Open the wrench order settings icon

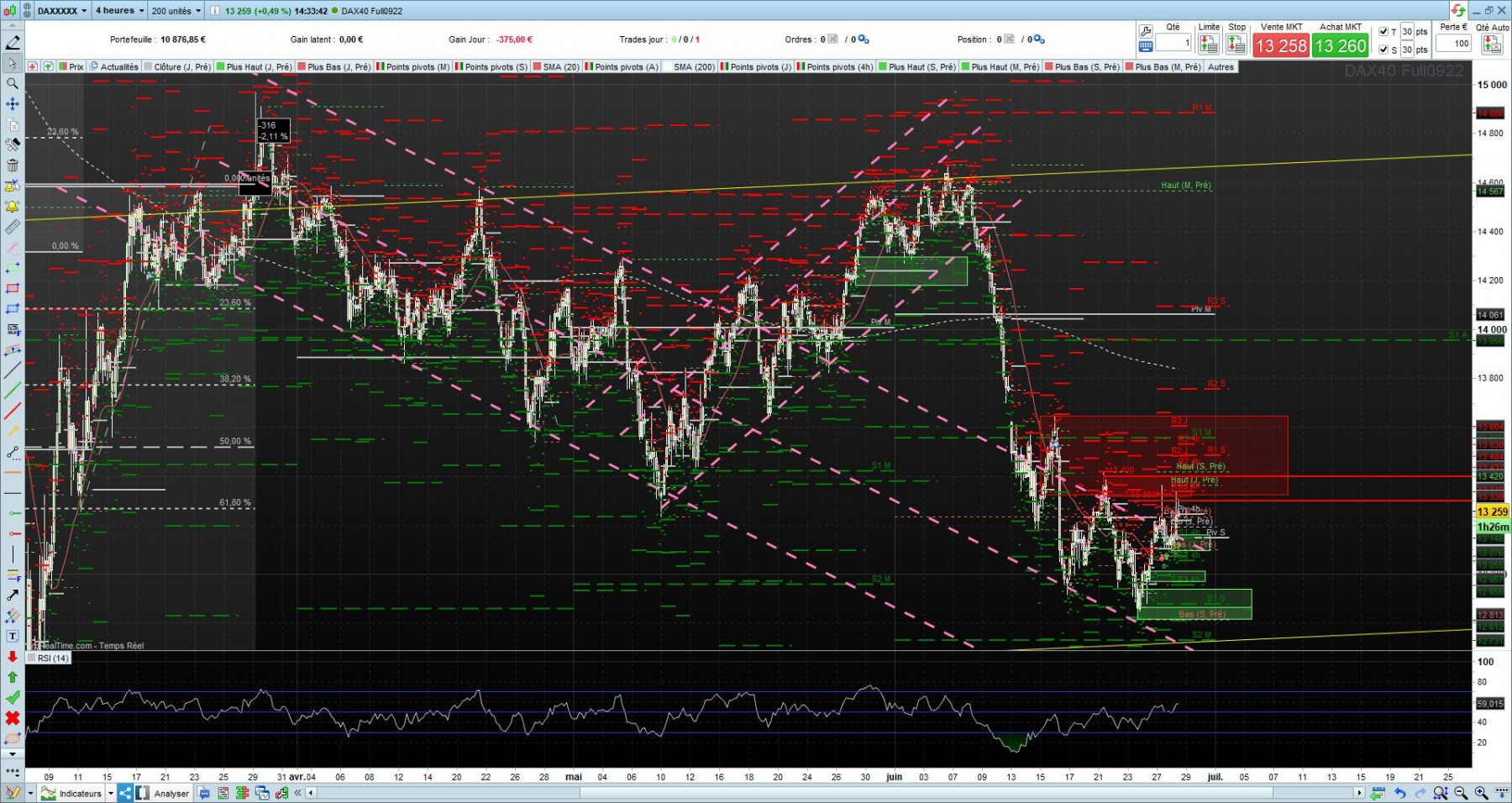coord(1146,32)
